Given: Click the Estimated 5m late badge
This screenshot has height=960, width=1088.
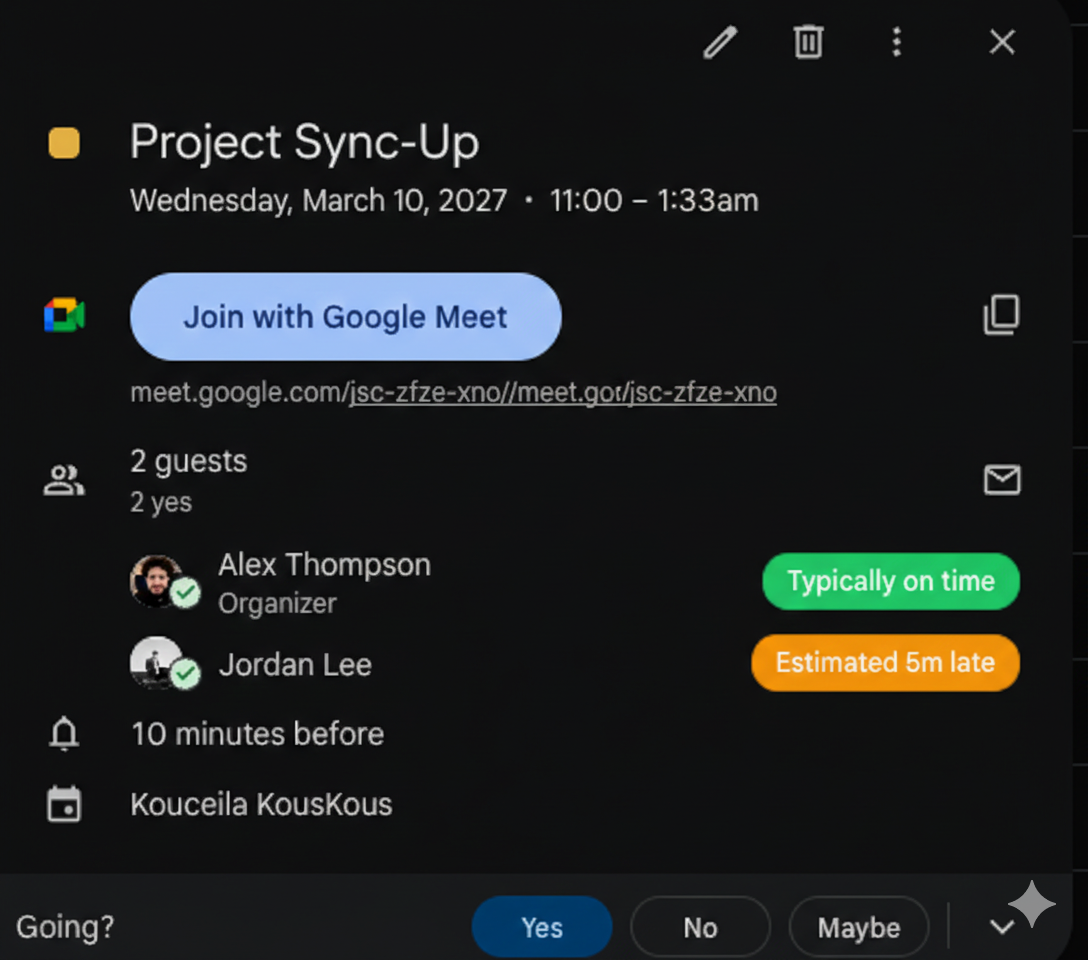Looking at the screenshot, I should 885,663.
